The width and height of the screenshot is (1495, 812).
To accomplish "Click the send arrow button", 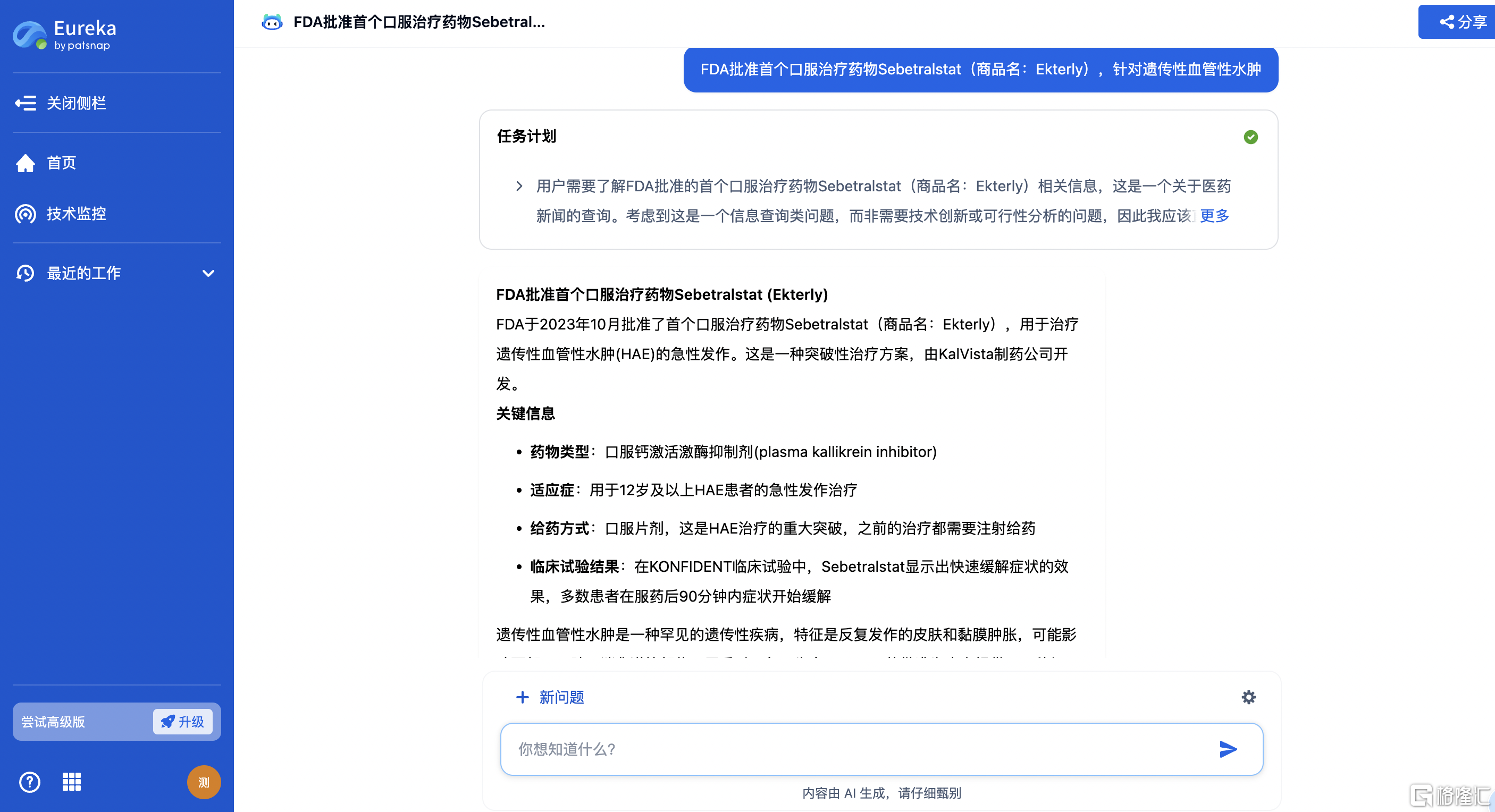I will coord(1228,749).
